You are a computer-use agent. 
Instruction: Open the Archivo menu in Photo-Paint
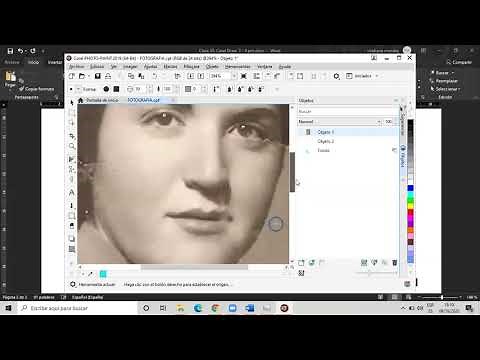(x=77, y=67)
